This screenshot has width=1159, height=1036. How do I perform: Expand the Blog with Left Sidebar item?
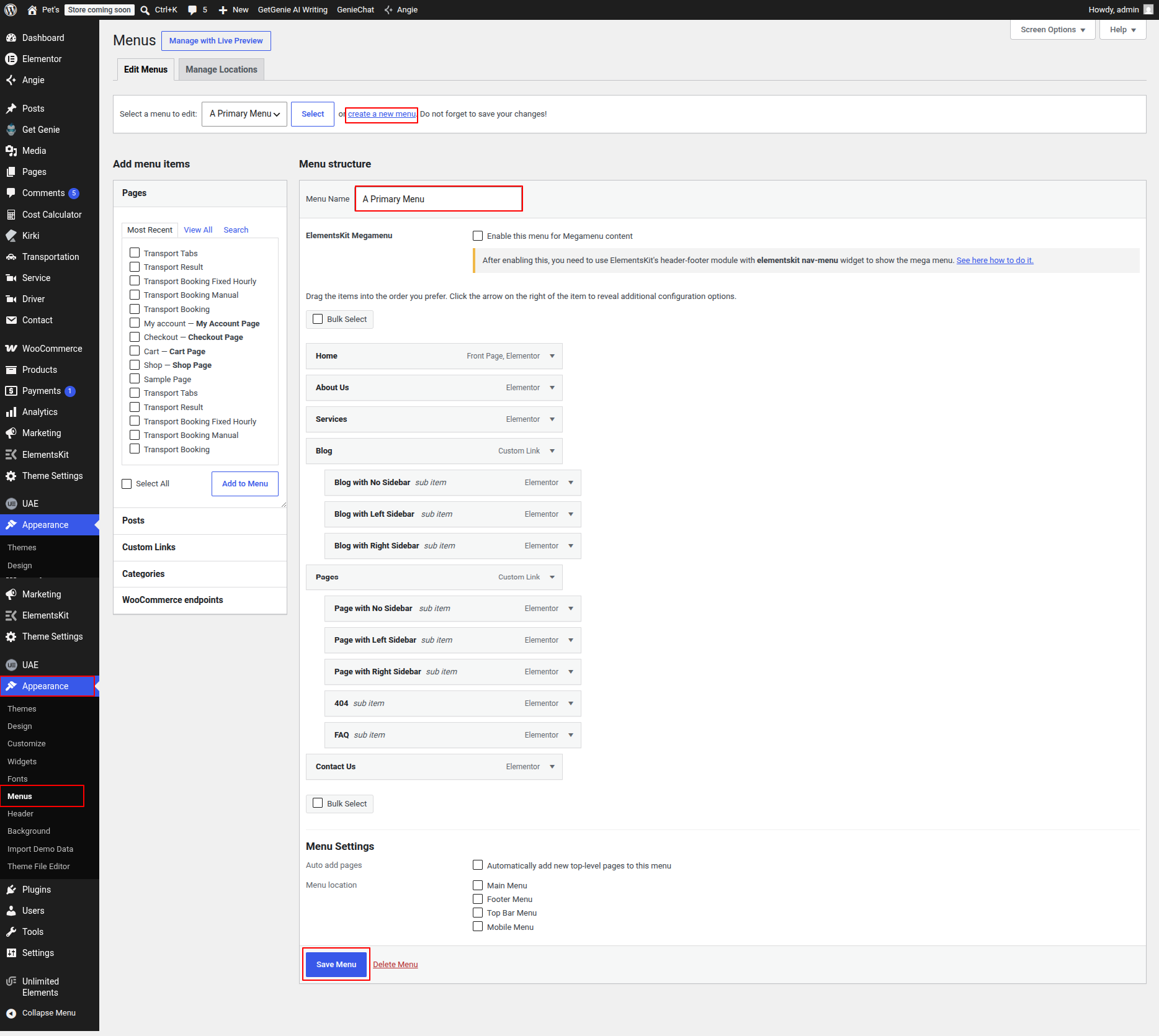(x=571, y=514)
